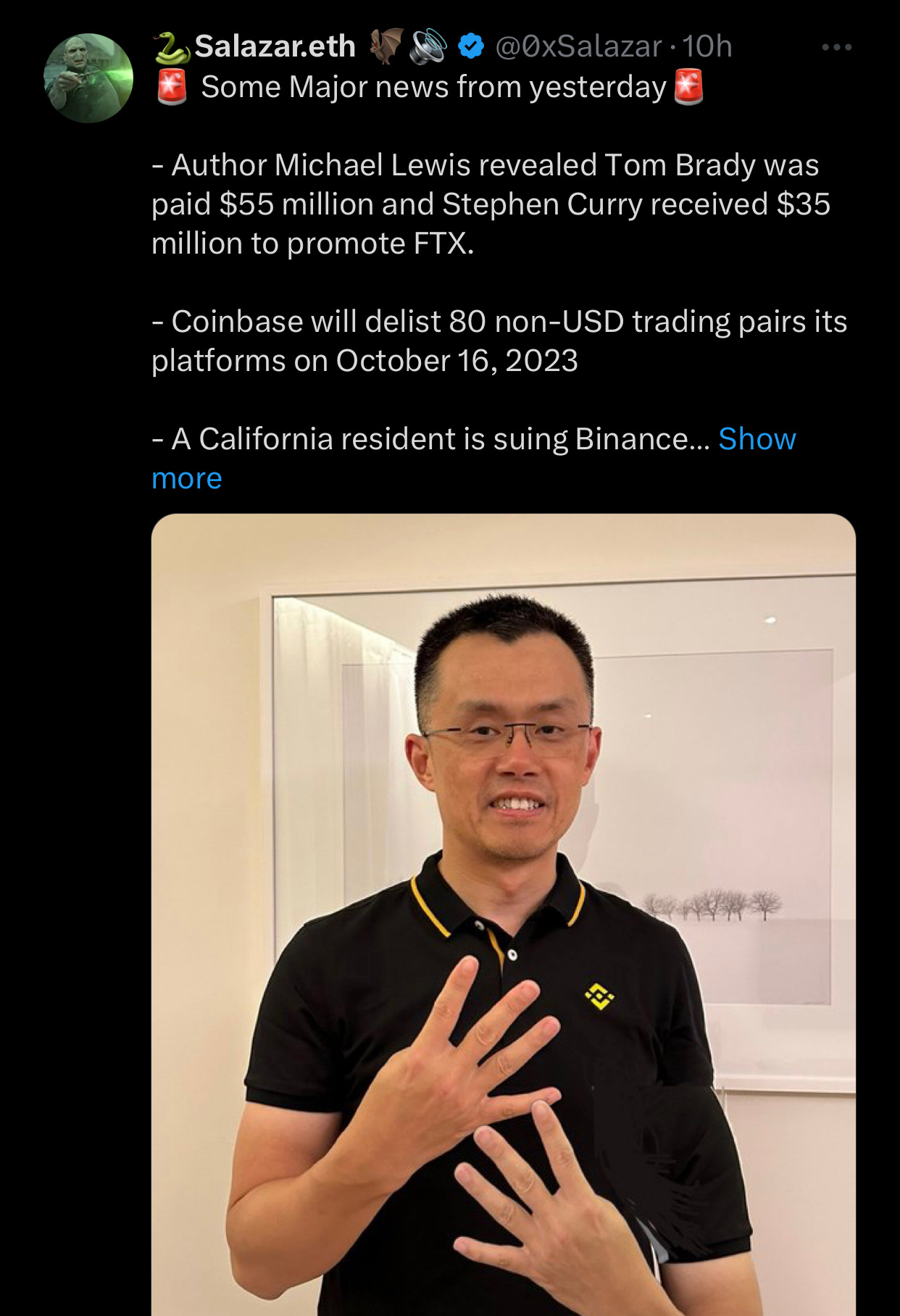Open the Salazar.eth display name link
900x1316 pixels.
point(275,46)
